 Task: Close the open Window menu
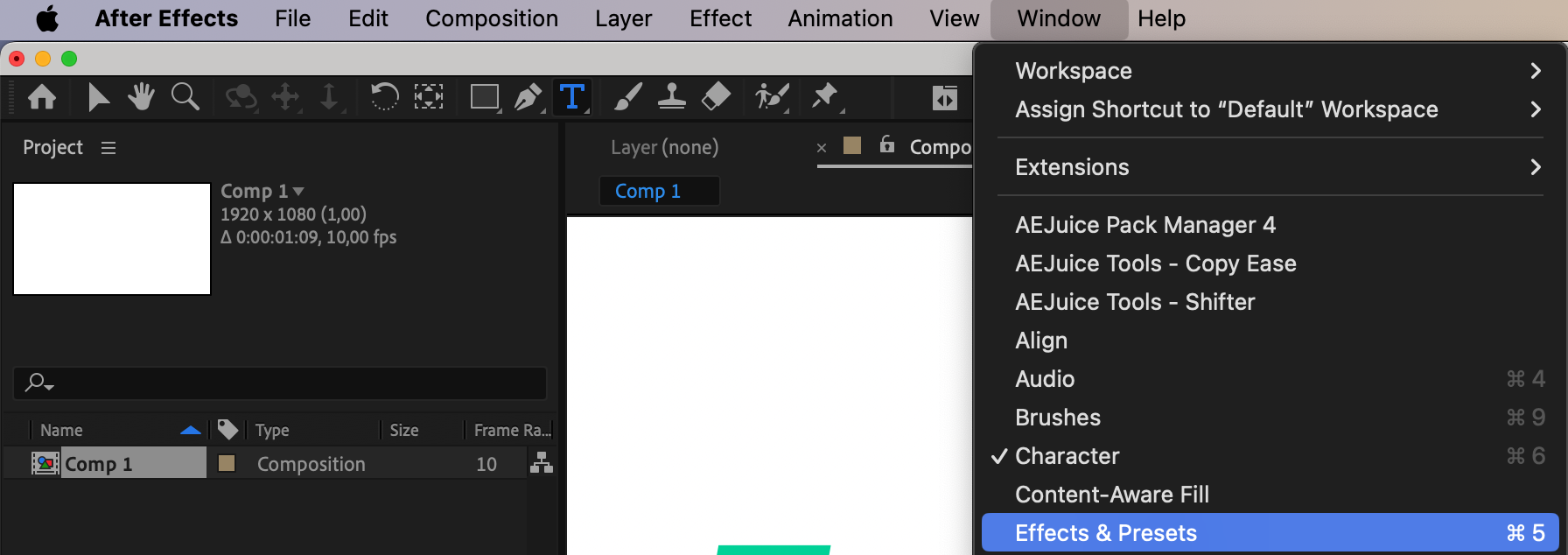click(1060, 18)
